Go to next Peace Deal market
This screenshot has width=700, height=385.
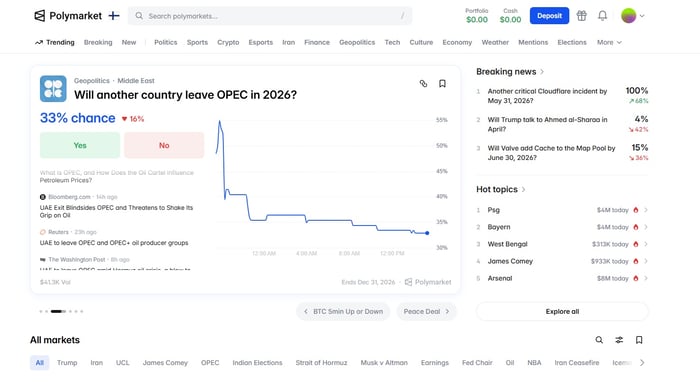[426, 311]
